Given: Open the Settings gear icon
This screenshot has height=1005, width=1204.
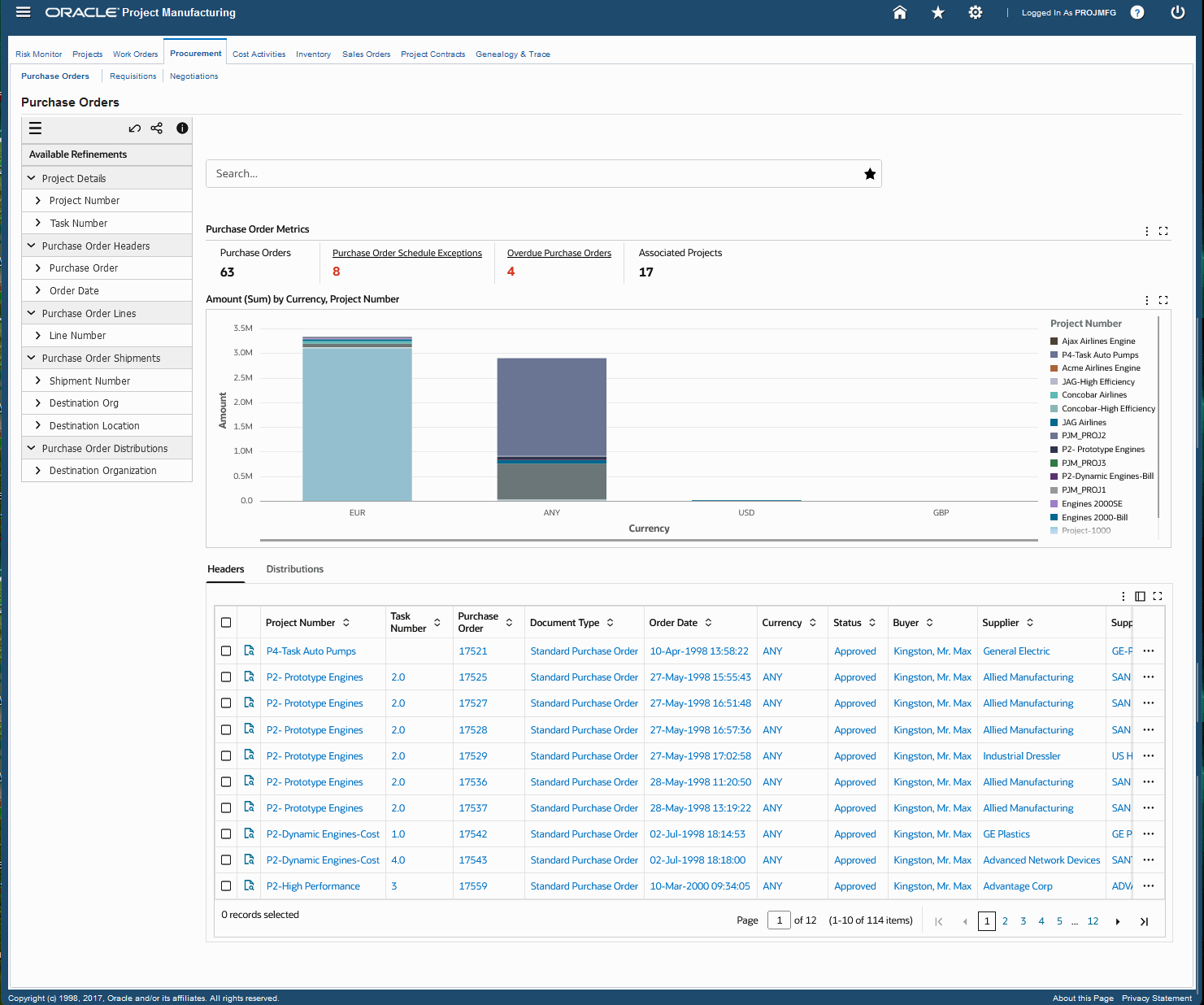Looking at the screenshot, I should [x=976, y=12].
